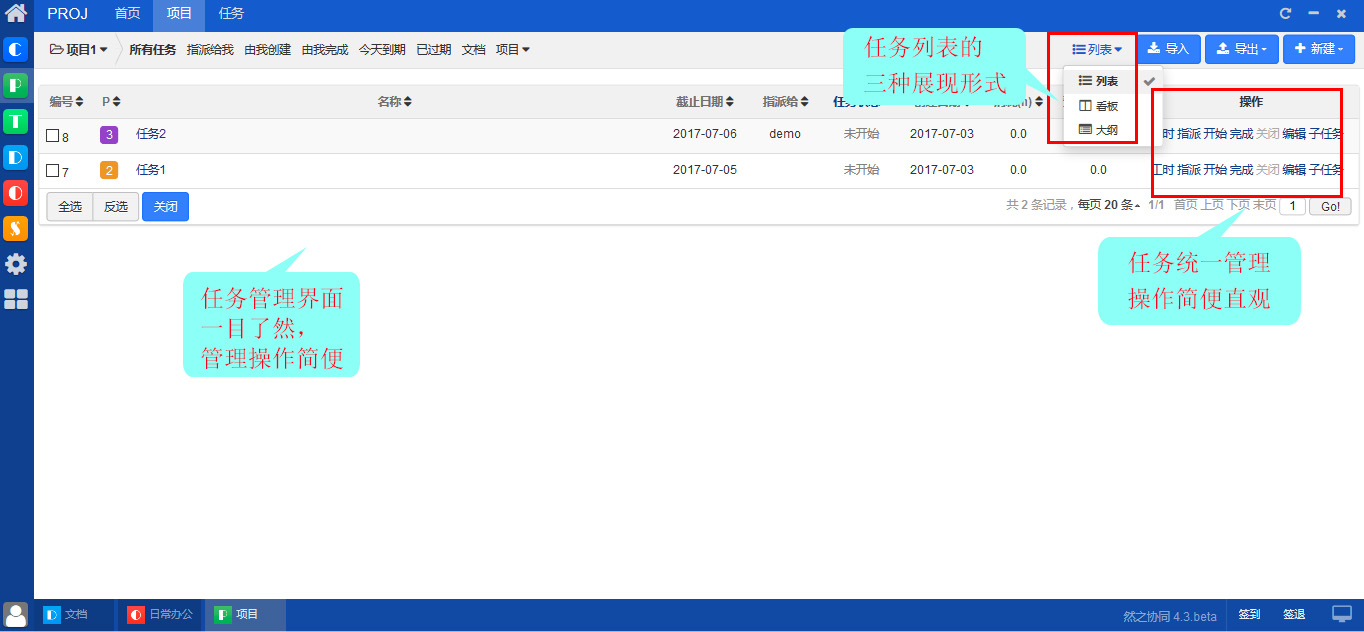Open the all-apps grid icon in sidebar
Viewport: 1364px width, 632px height.
point(16,299)
